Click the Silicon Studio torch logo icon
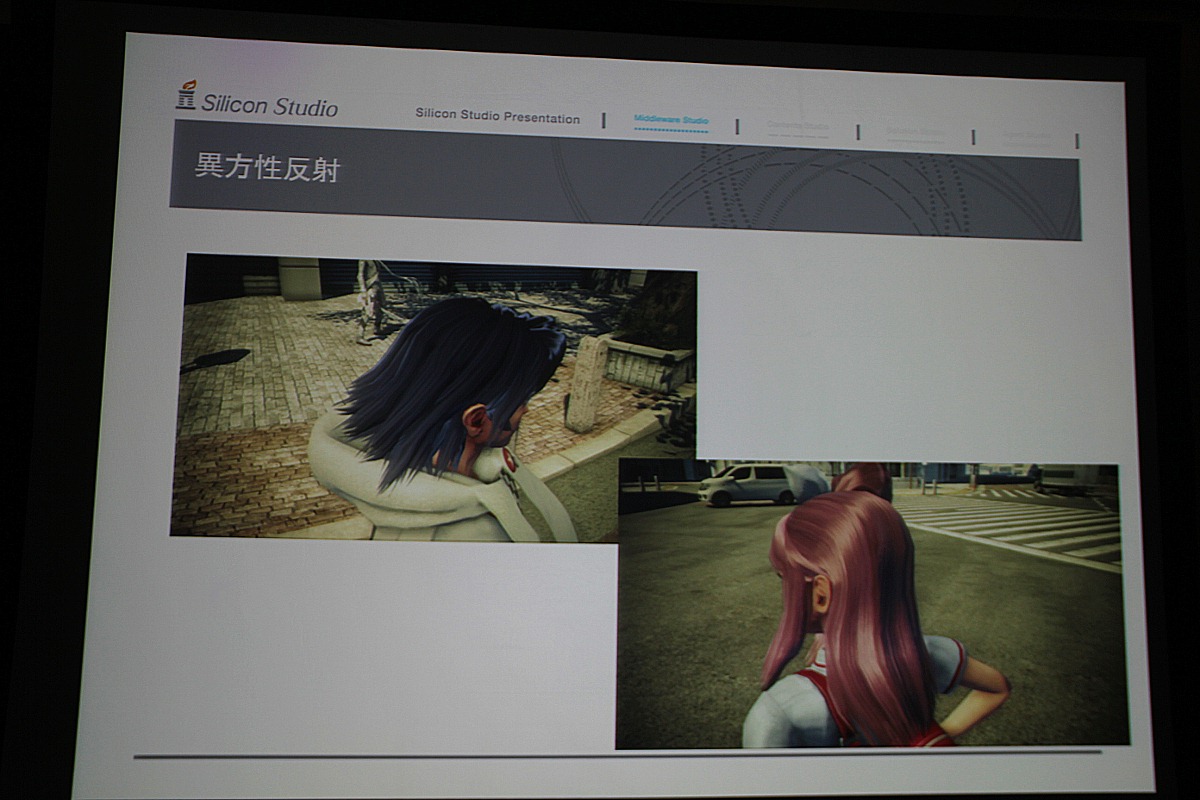The height and width of the screenshot is (800, 1200). click(187, 95)
